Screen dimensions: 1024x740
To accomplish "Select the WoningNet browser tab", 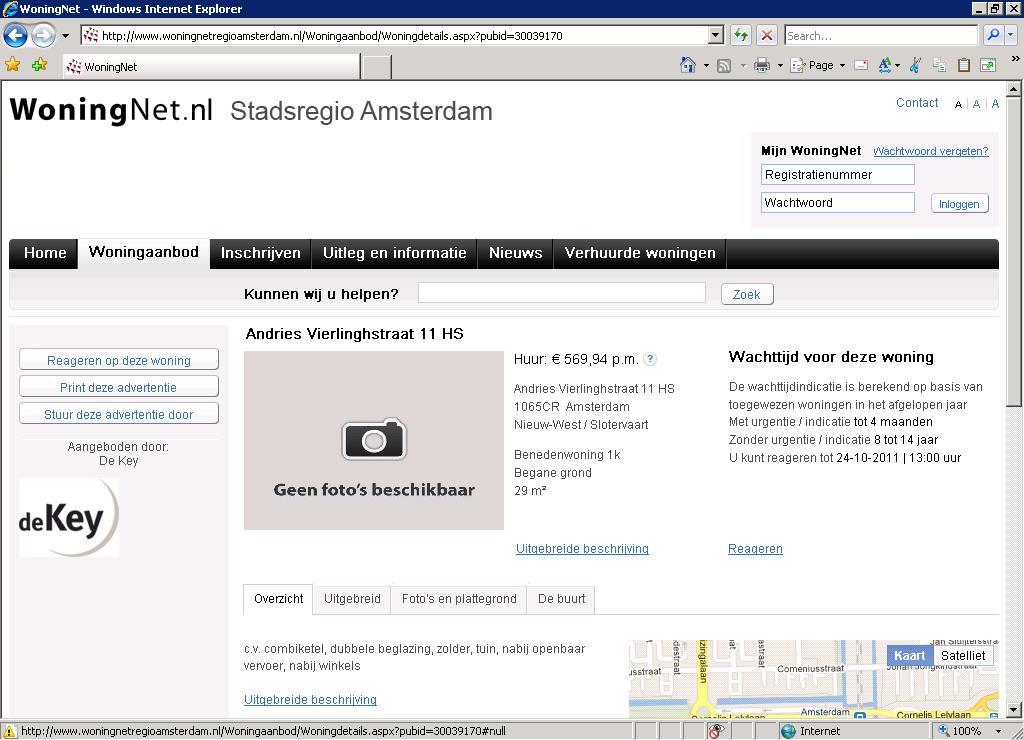I will 211,67.
